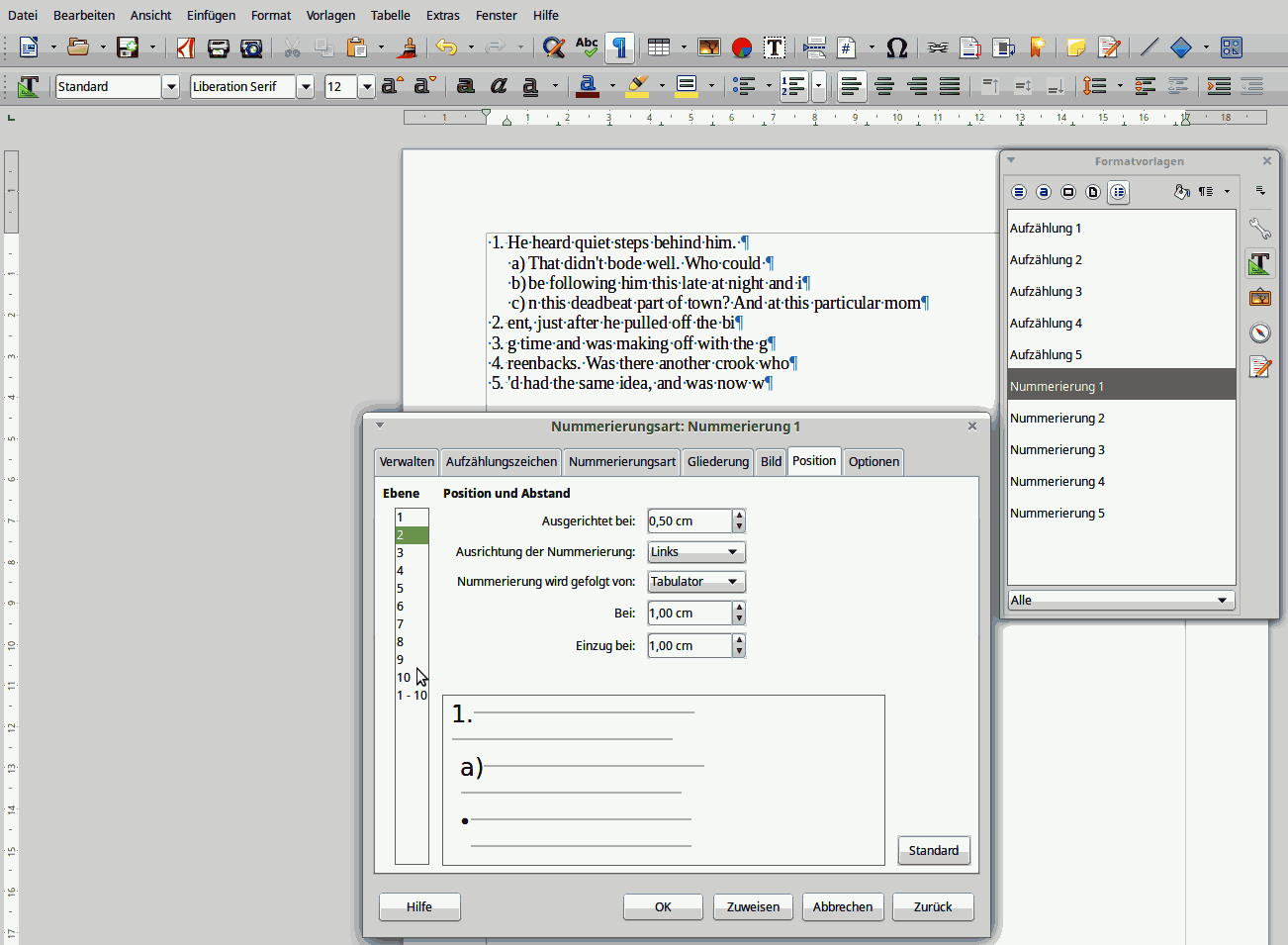Open font size 12 dropdown

coord(366,87)
